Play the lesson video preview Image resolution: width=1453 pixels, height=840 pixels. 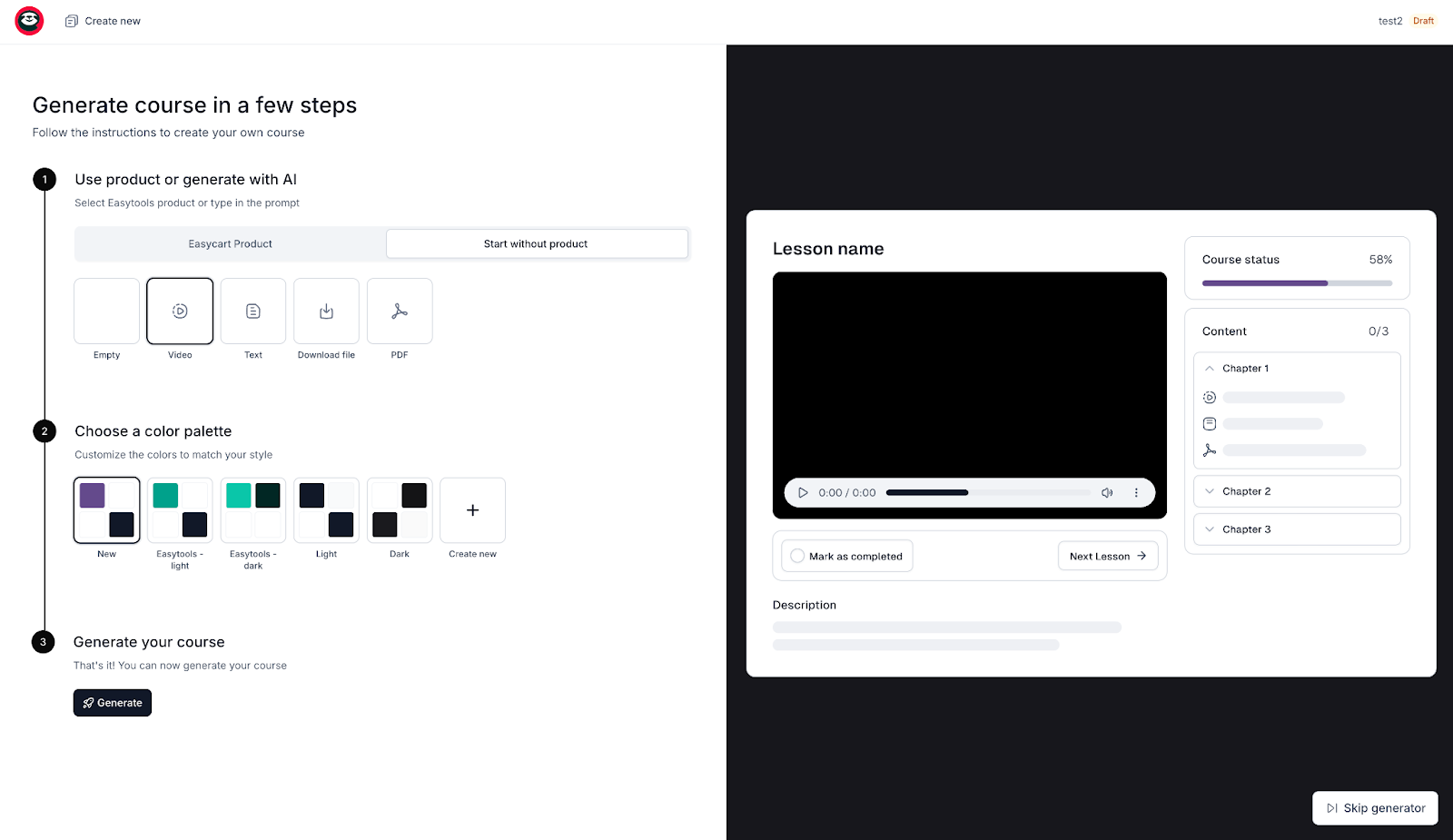click(x=803, y=492)
